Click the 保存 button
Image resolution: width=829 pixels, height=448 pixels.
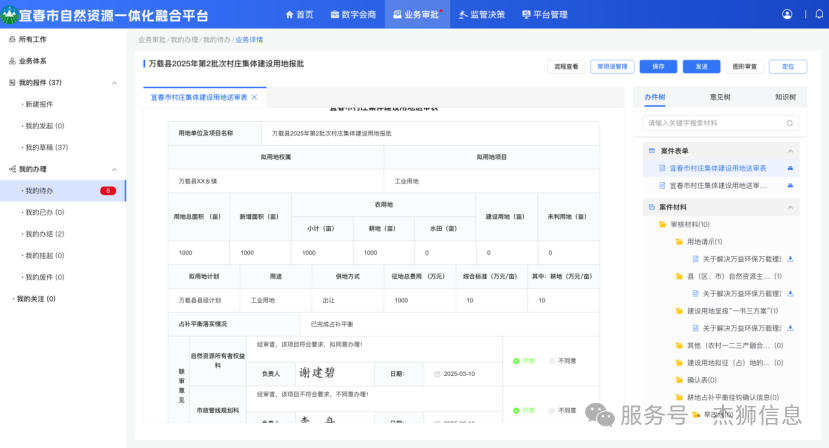pyautogui.click(x=658, y=66)
